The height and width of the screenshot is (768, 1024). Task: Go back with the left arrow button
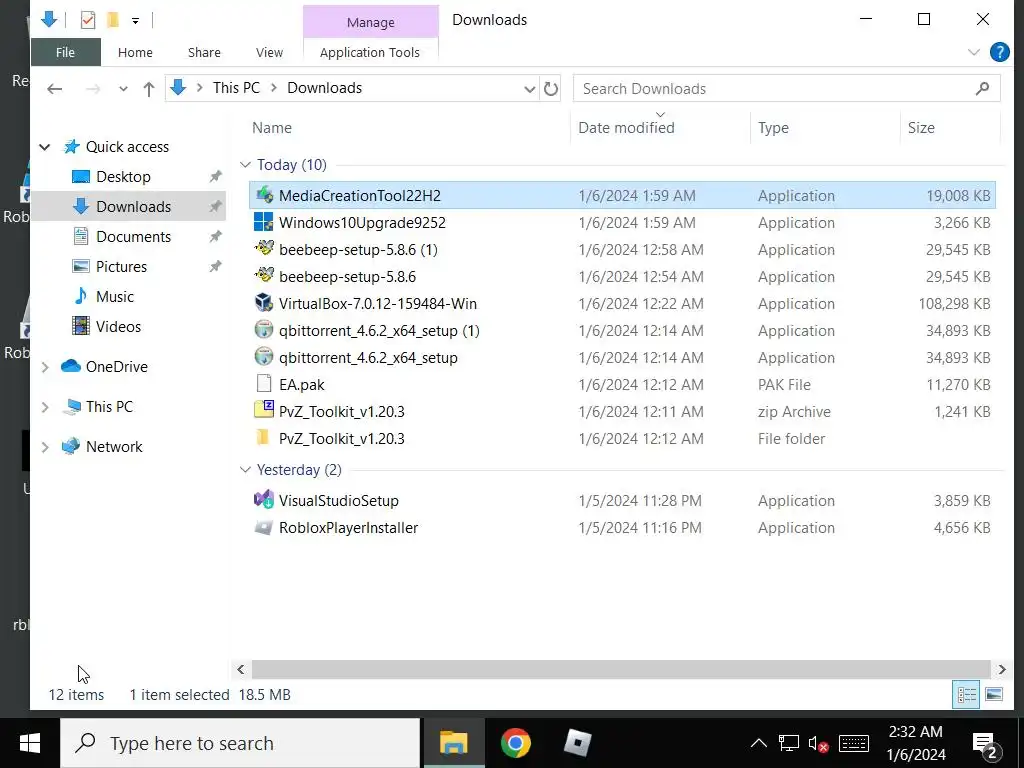55,89
